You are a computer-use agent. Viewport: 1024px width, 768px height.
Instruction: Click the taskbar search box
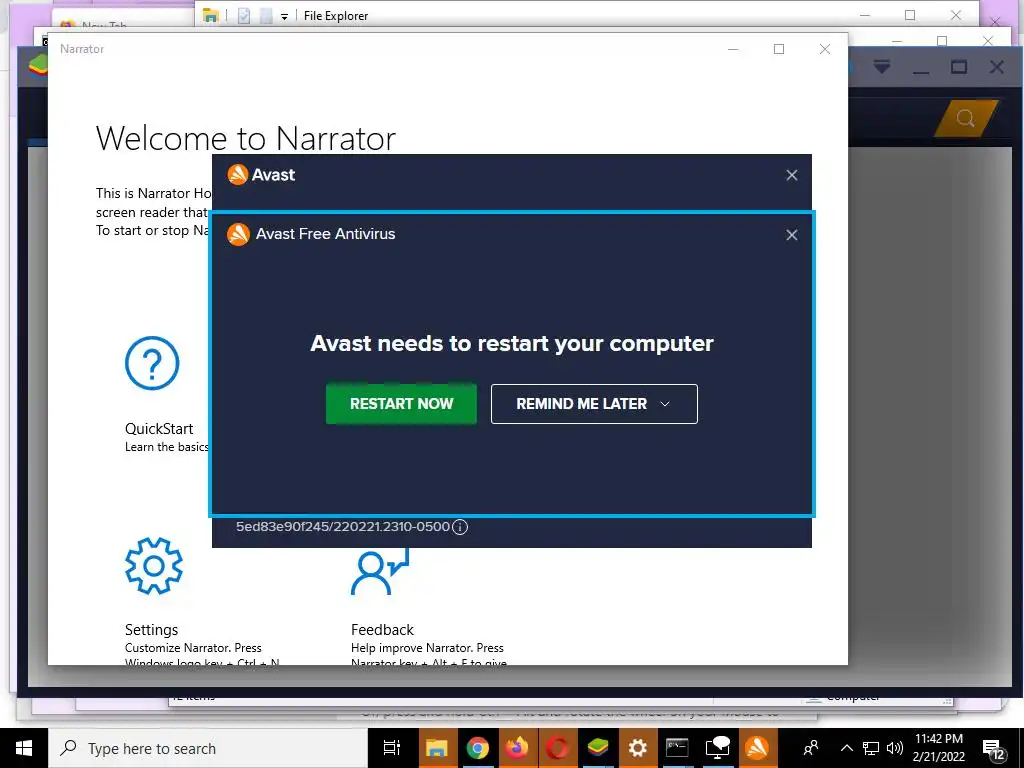point(208,748)
